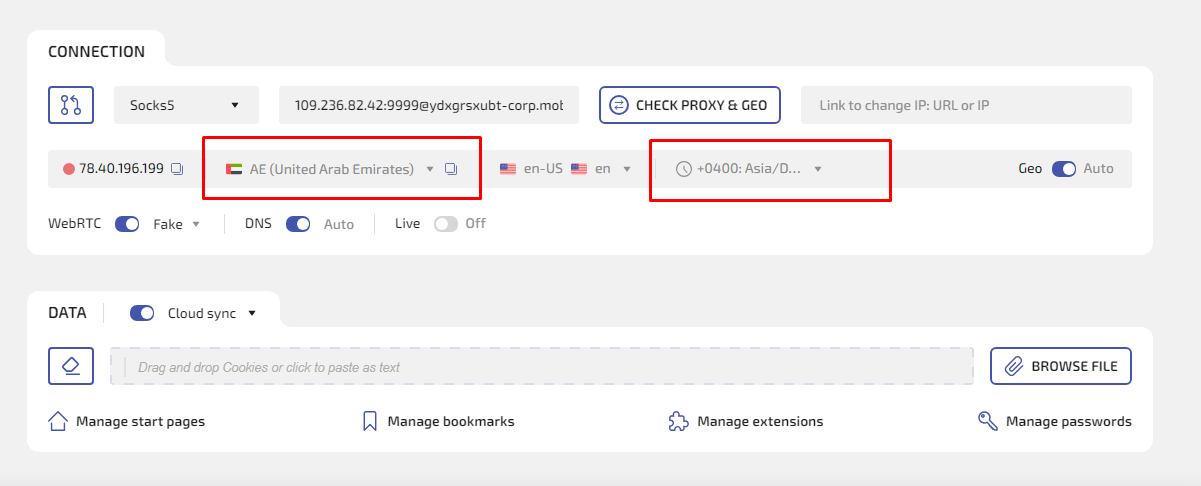1201x486 pixels.
Task: Copy the IP address 78.40.196.199
Action: pyautogui.click(x=177, y=169)
